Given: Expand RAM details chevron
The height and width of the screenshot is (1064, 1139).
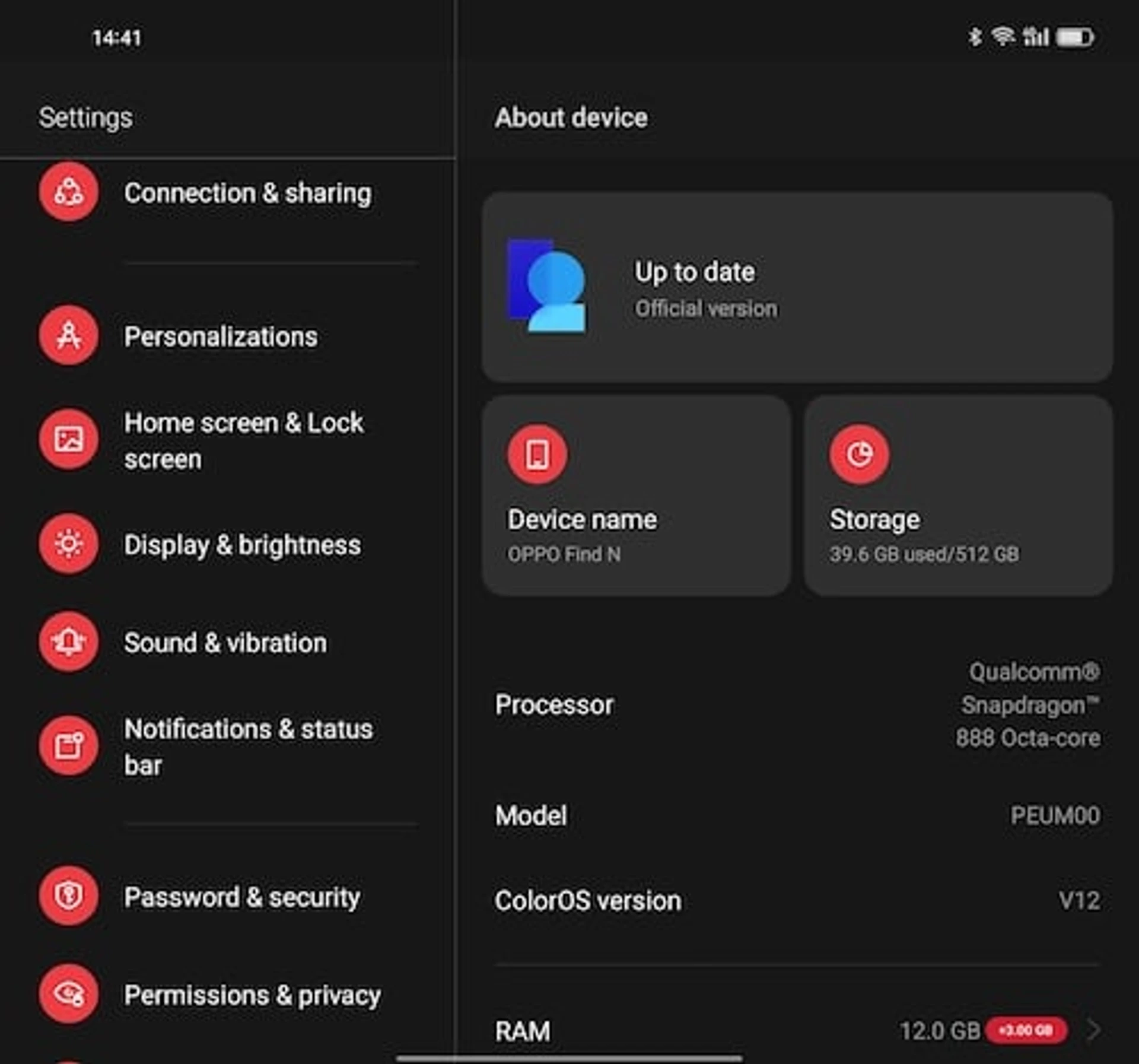Looking at the screenshot, I should [x=1094, y=1031].
